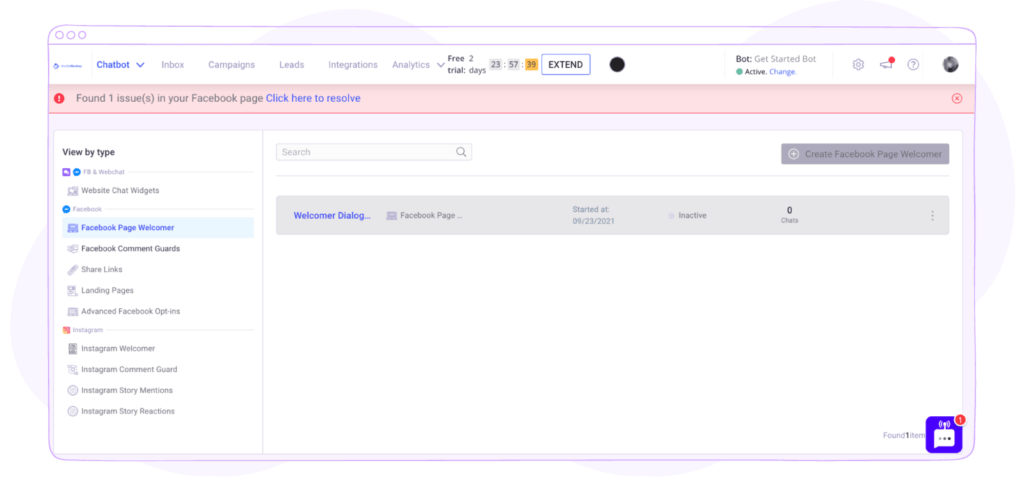Open the Leads tab

click(291, 65)
